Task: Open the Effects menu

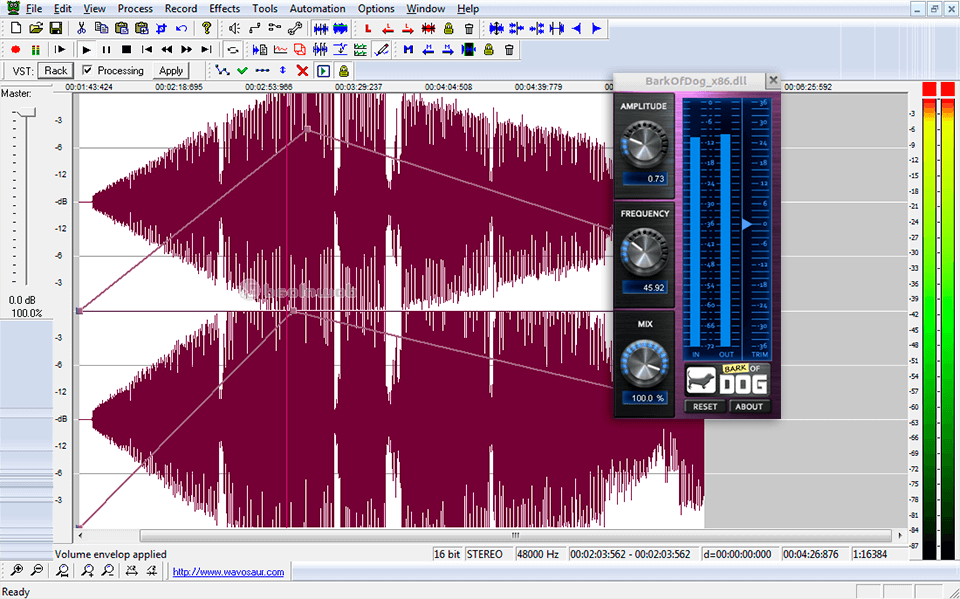Action: point(223,8)
